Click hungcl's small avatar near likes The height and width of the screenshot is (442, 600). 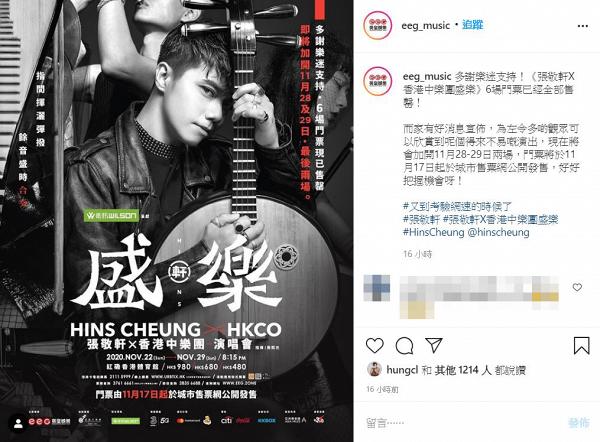pyautogui.click(x=374, y=369)
